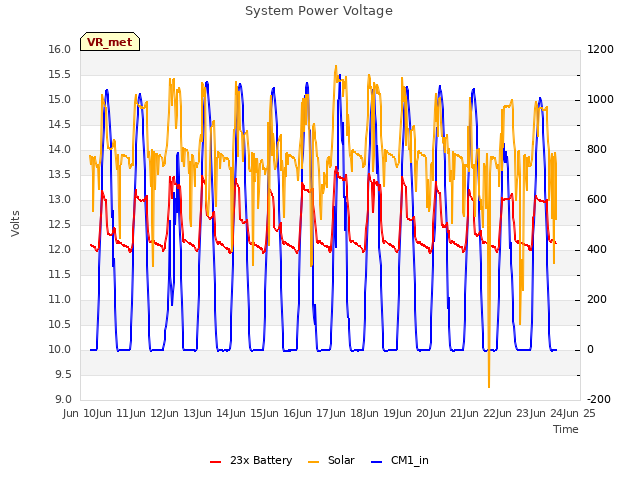Click the 200 right axis tick label
Viewport: 640px width, 480px height.
[597, 300]
